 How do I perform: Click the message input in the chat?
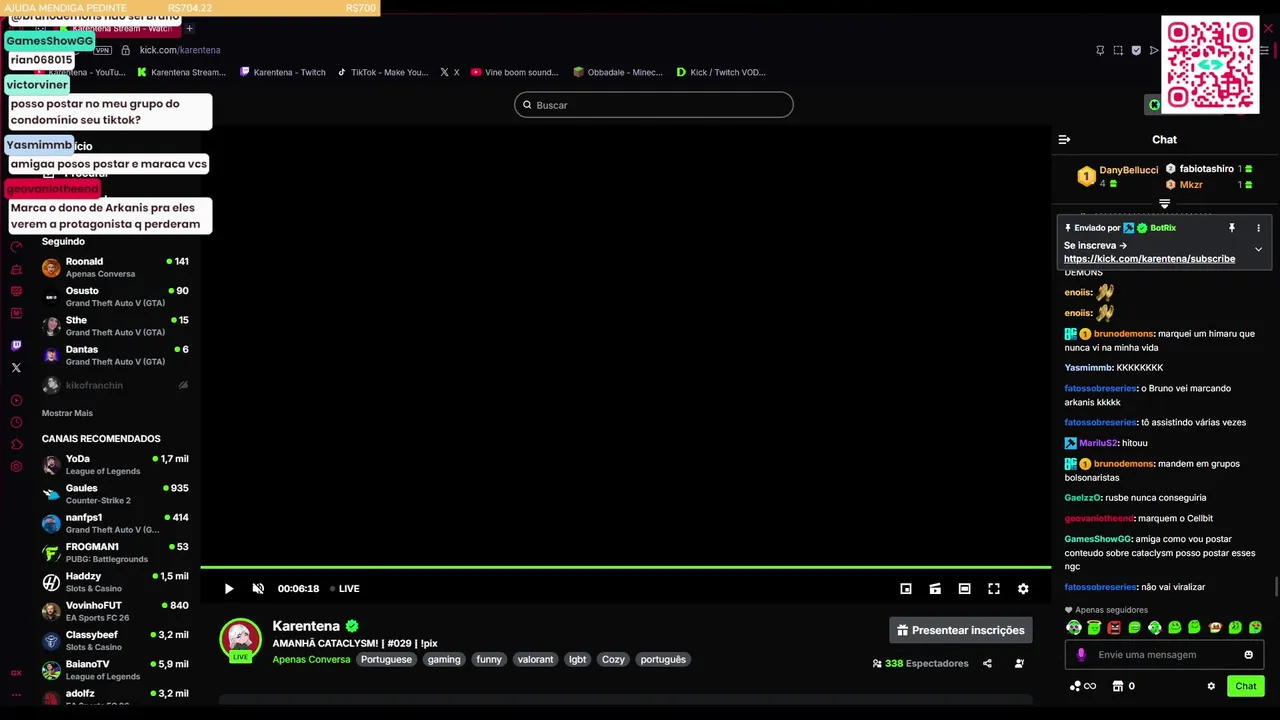click(x=1164, y=655)
